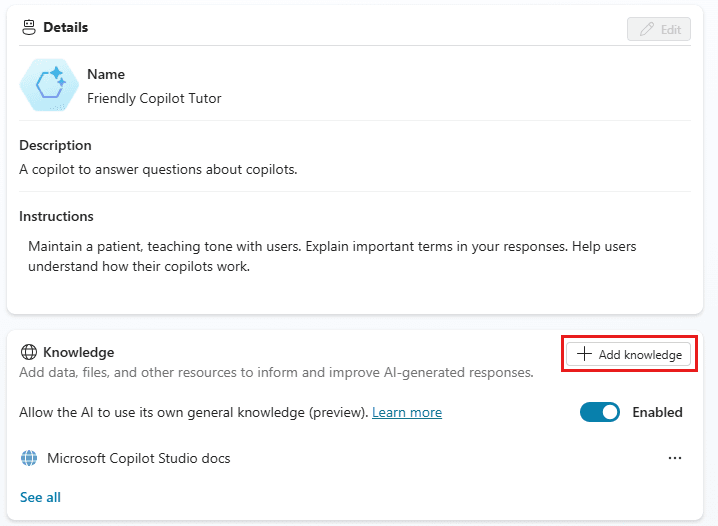Click the Add knowledge button
718x526 pixels.
point(628,354)
